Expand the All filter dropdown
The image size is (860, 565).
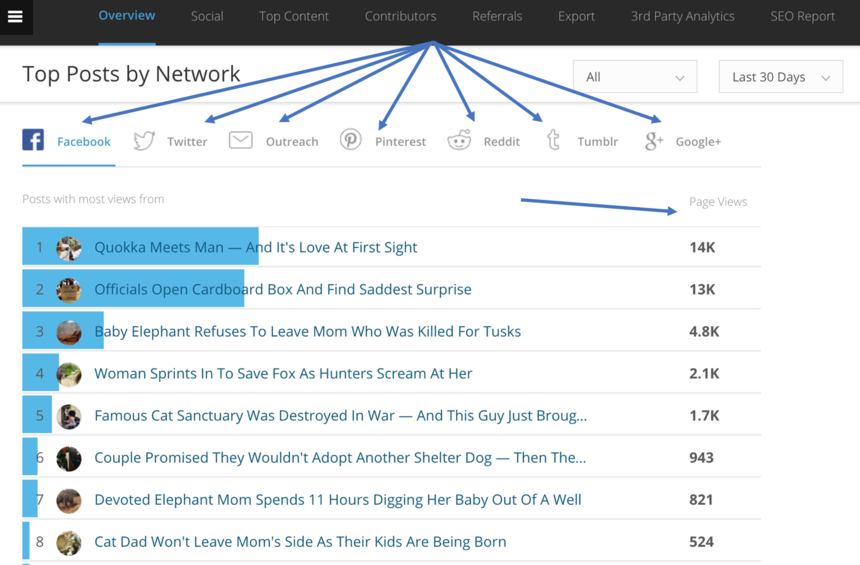(x=635, y=77)
